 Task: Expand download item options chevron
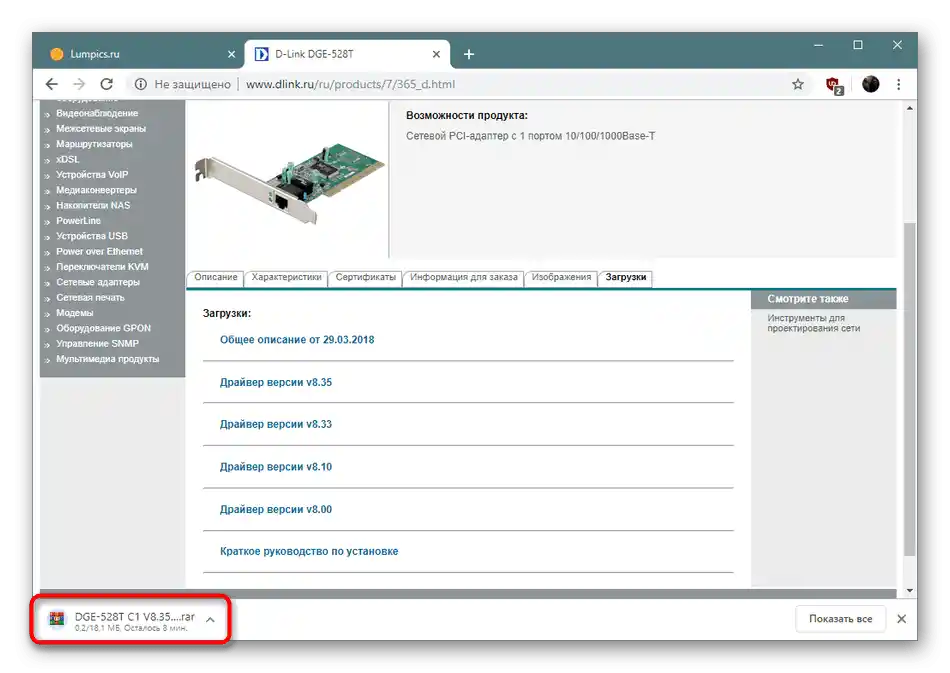click(x=210, y=620)
